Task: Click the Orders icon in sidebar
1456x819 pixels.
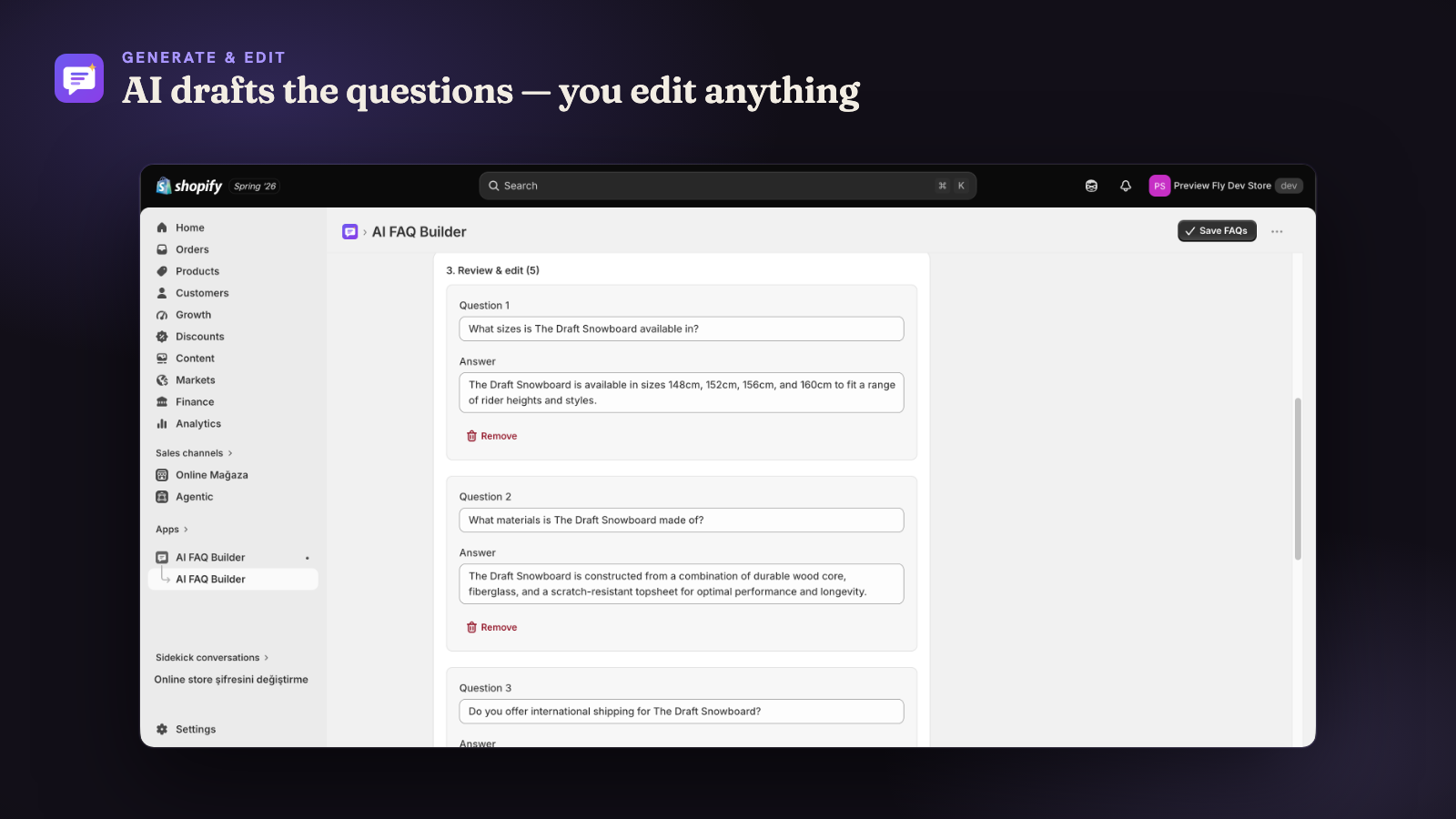Action: (x=162, y=249)
